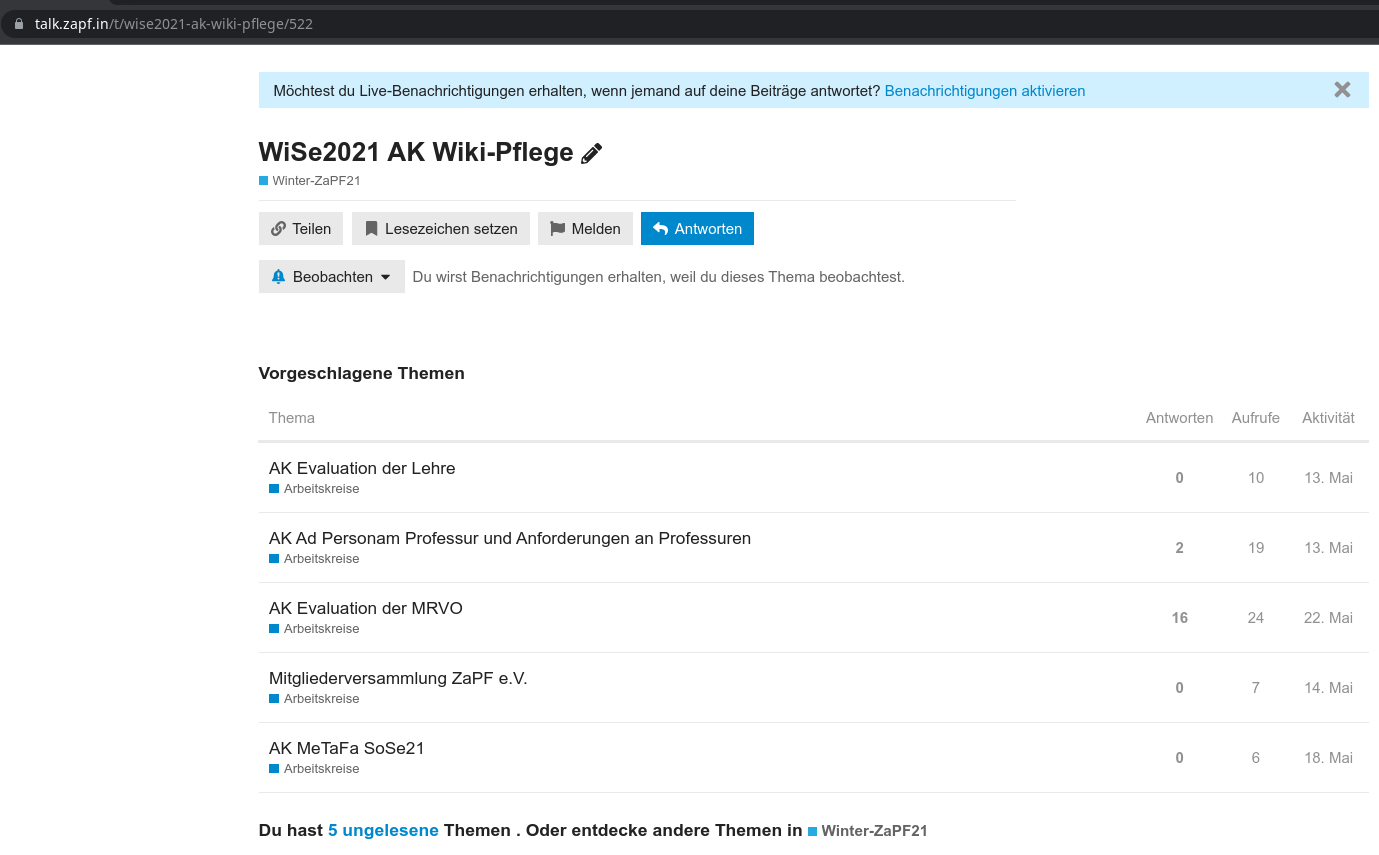
Task: Flag the topic using Melden button
Action: click(585, 229)
